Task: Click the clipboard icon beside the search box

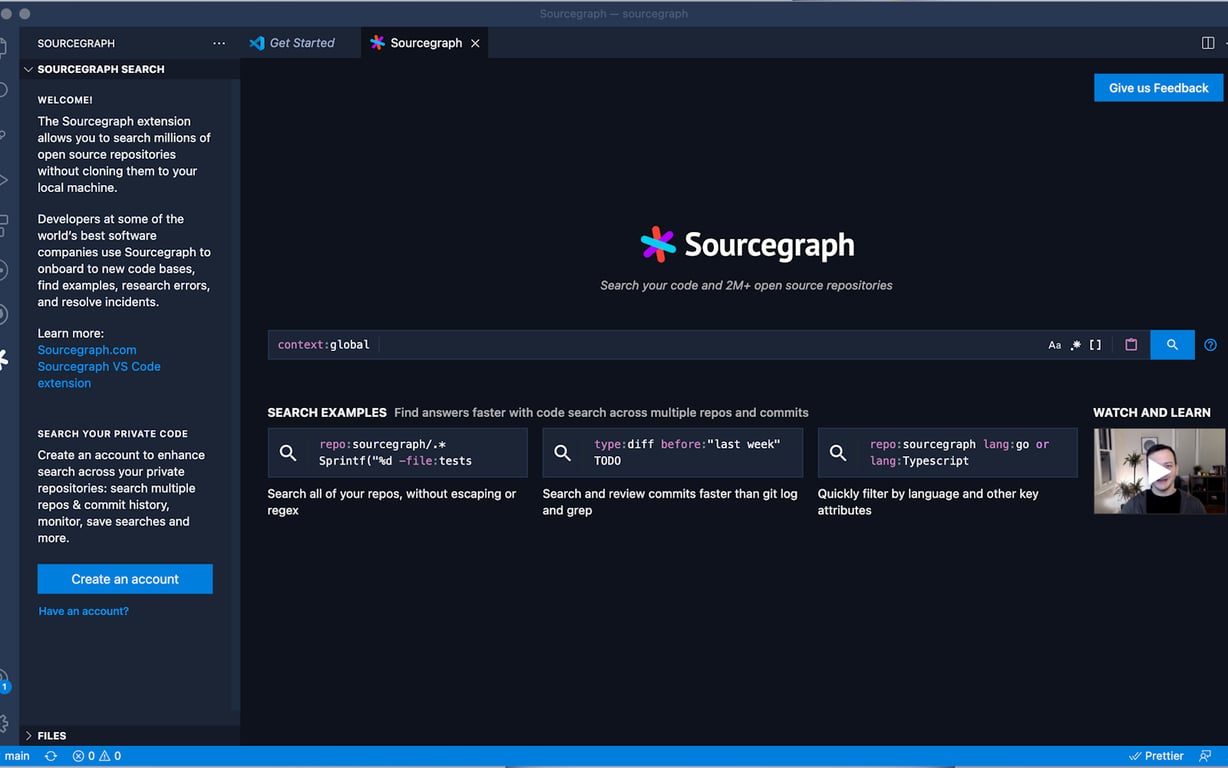Action: tap(1131, 344)
